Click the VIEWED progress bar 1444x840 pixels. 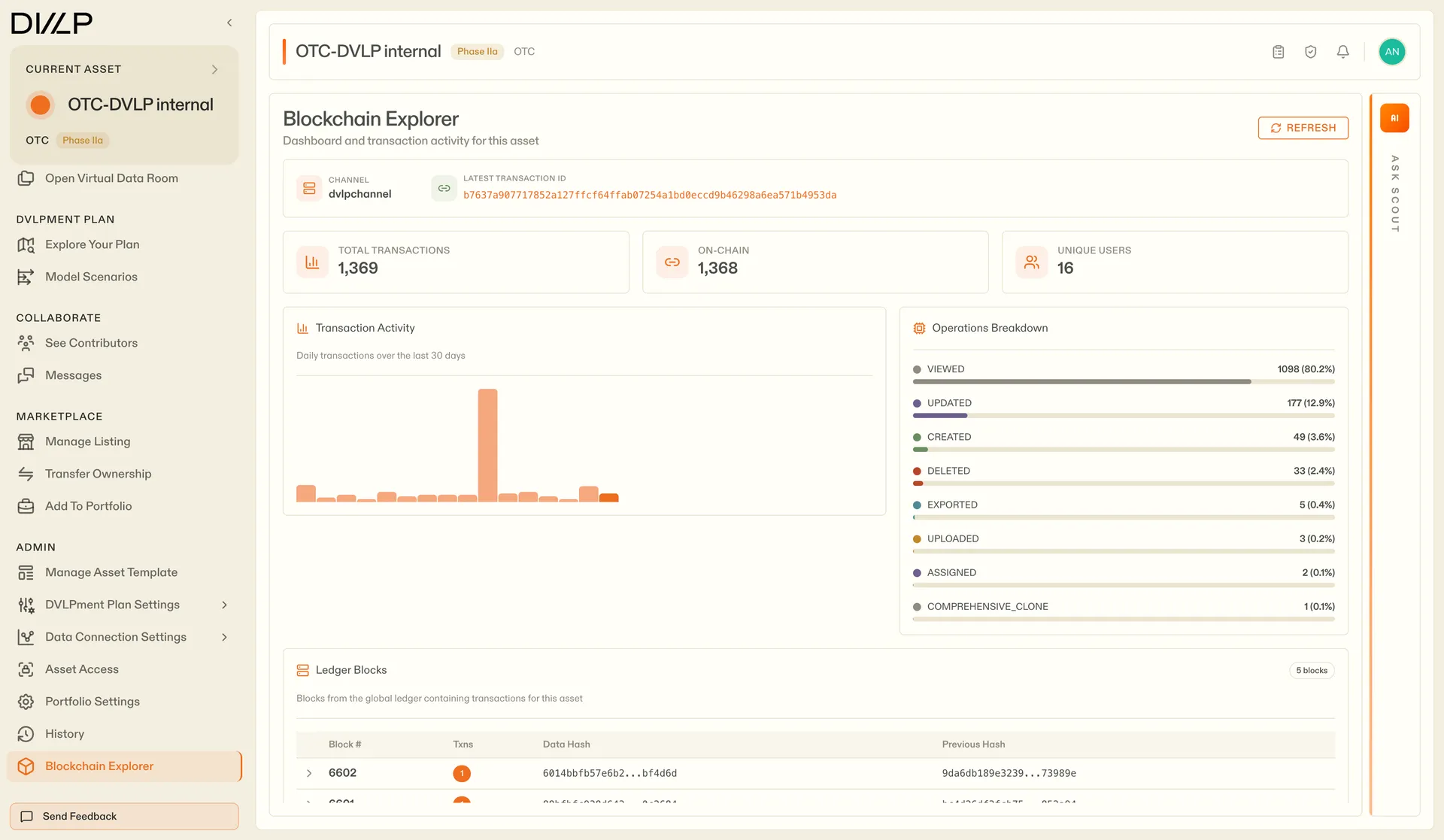point(1124,382)
